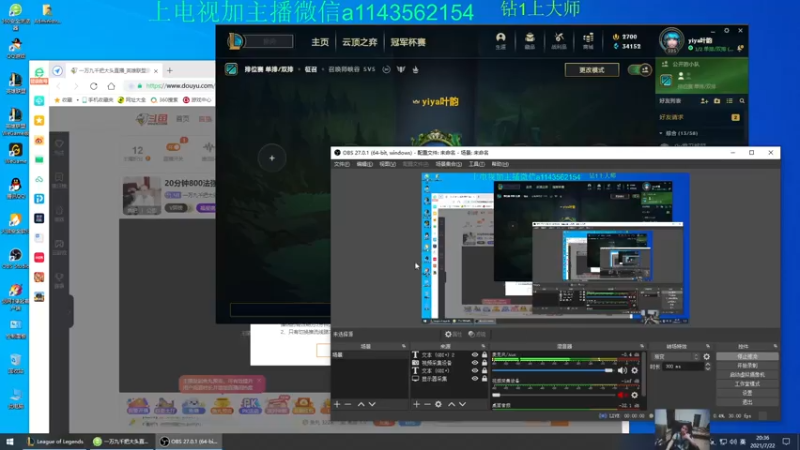Open OBS 编辑 menu

pyautogui.click(x=364, y=164)
